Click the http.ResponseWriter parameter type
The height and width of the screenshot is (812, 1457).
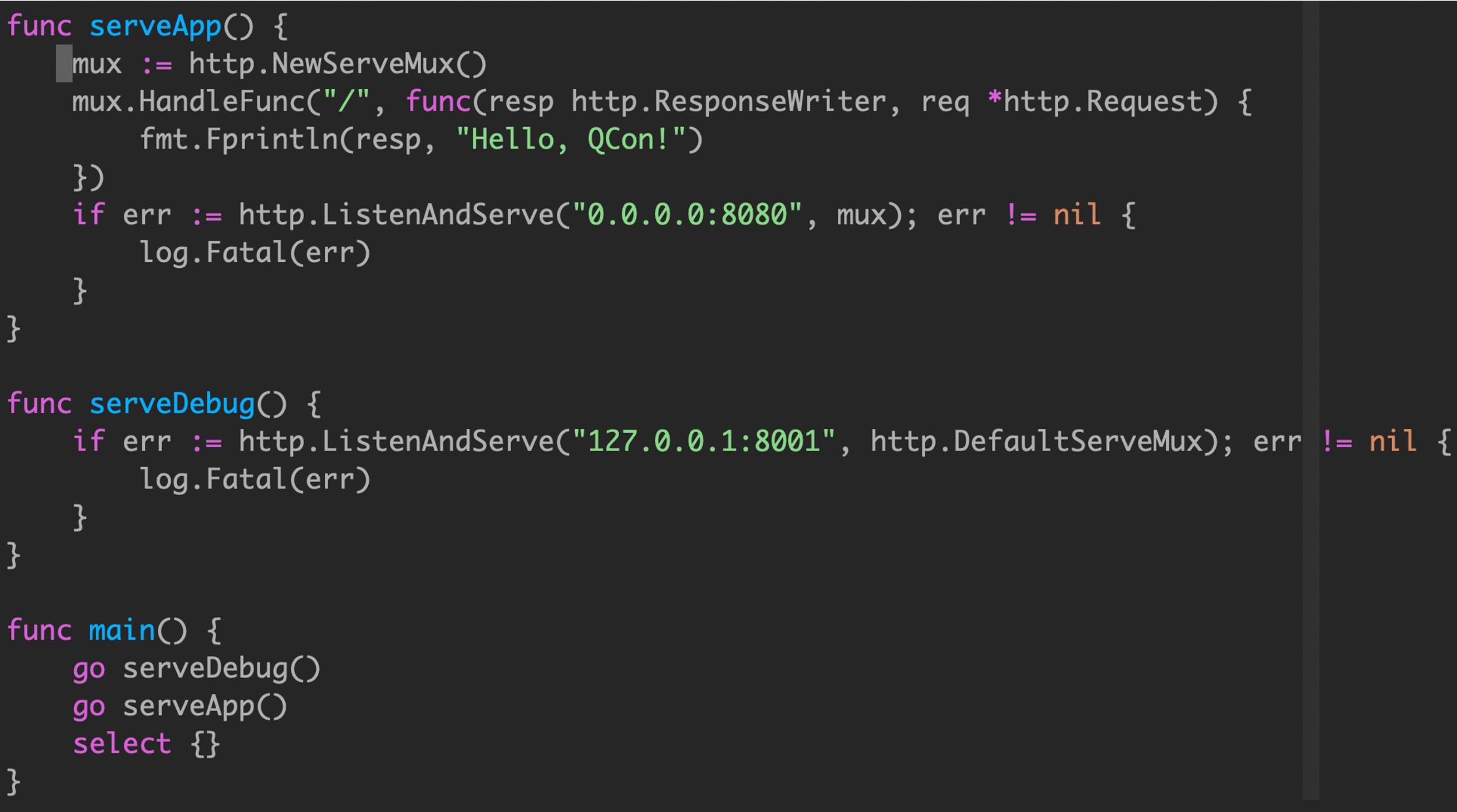tap(728, 102)
